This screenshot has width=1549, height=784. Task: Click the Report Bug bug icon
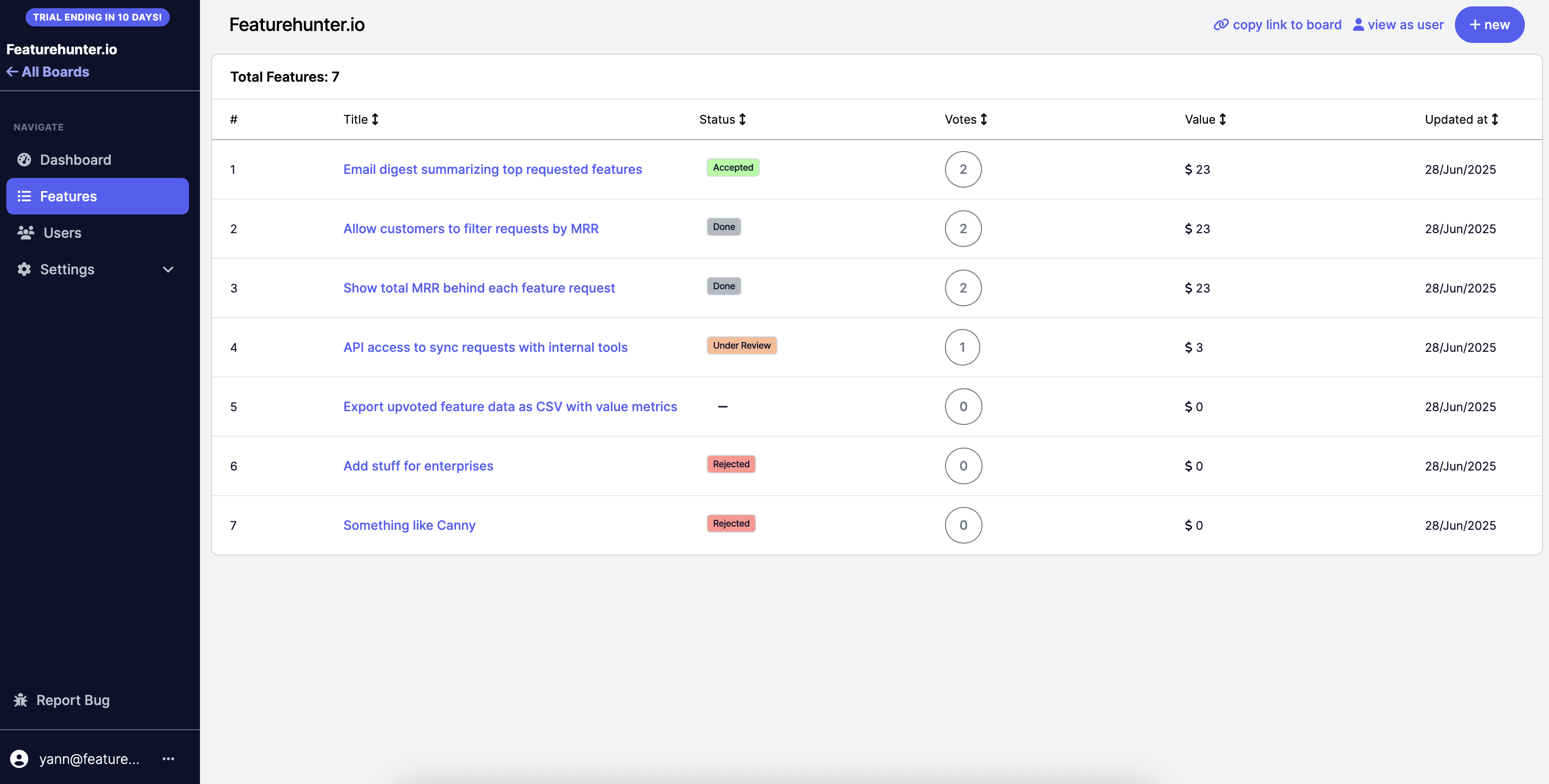21,700
